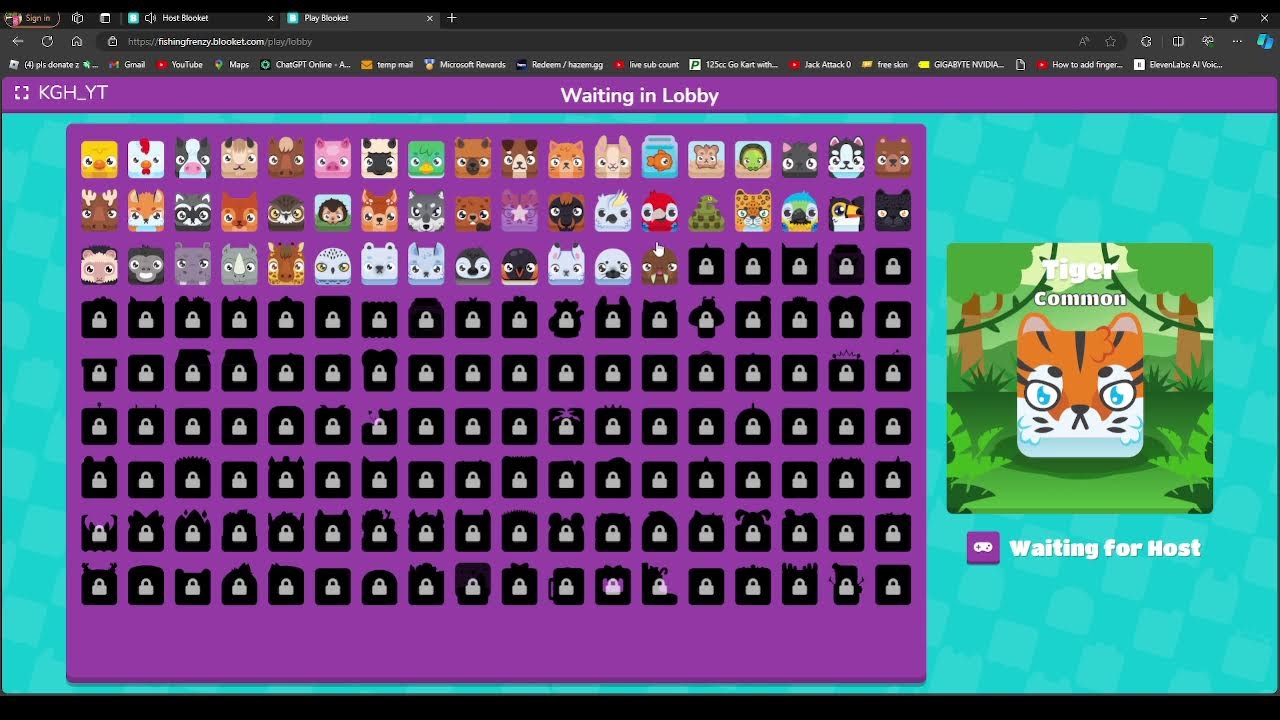Viewport: 1280px width, 720px height.
Task: Choose the Seal blook
Action: click(613, 266)
